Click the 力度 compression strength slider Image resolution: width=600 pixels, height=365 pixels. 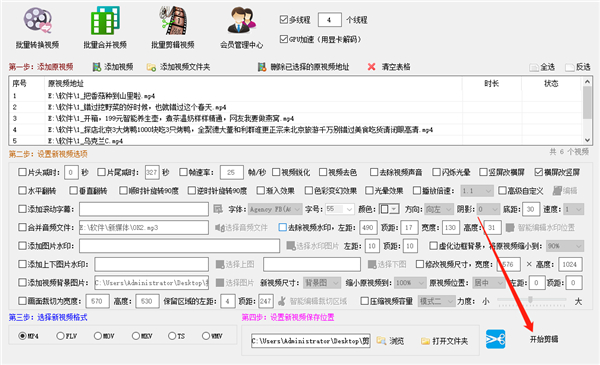(x=532, y=301)
